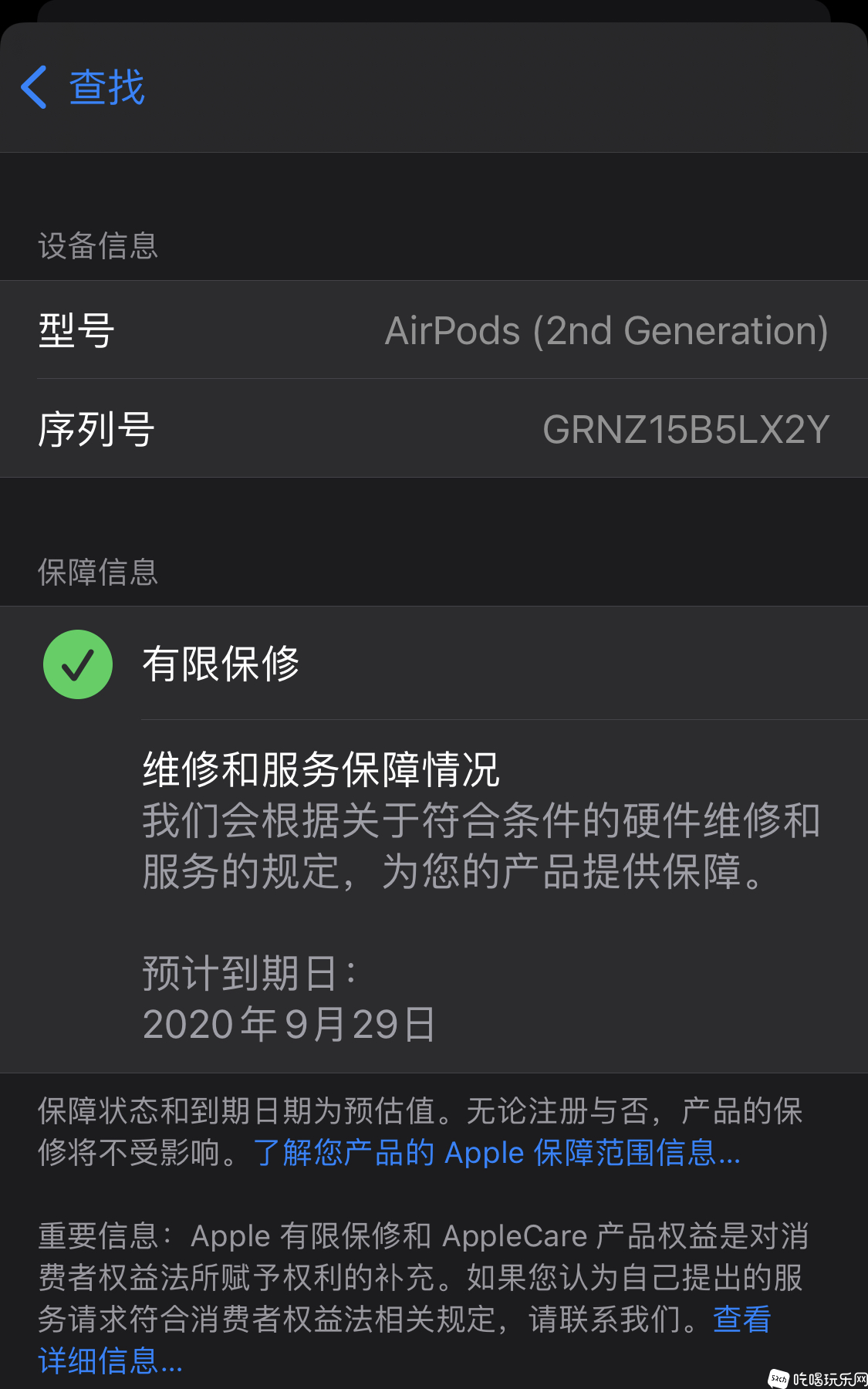Tap the 设备信息 section header

pos(98,245)
